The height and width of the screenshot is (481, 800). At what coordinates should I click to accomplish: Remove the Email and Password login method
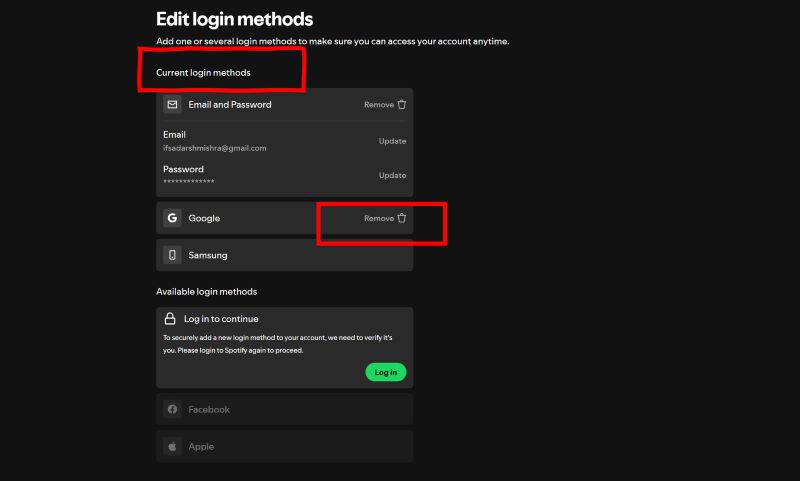click(x=385, y=105)
